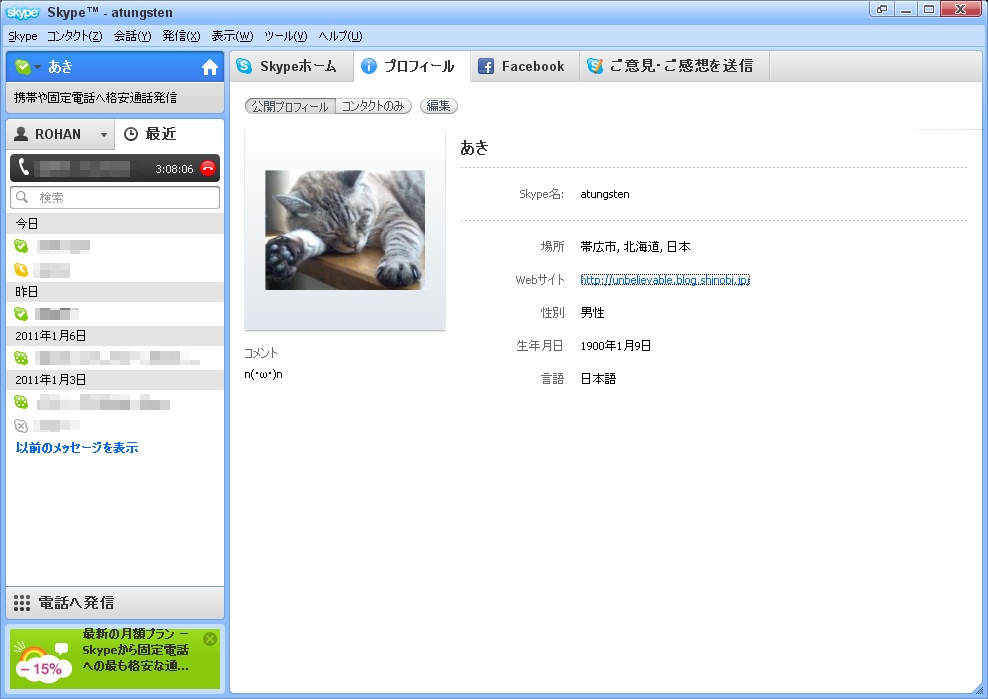Switch to the Skypeホーム tab

(291, 66)
